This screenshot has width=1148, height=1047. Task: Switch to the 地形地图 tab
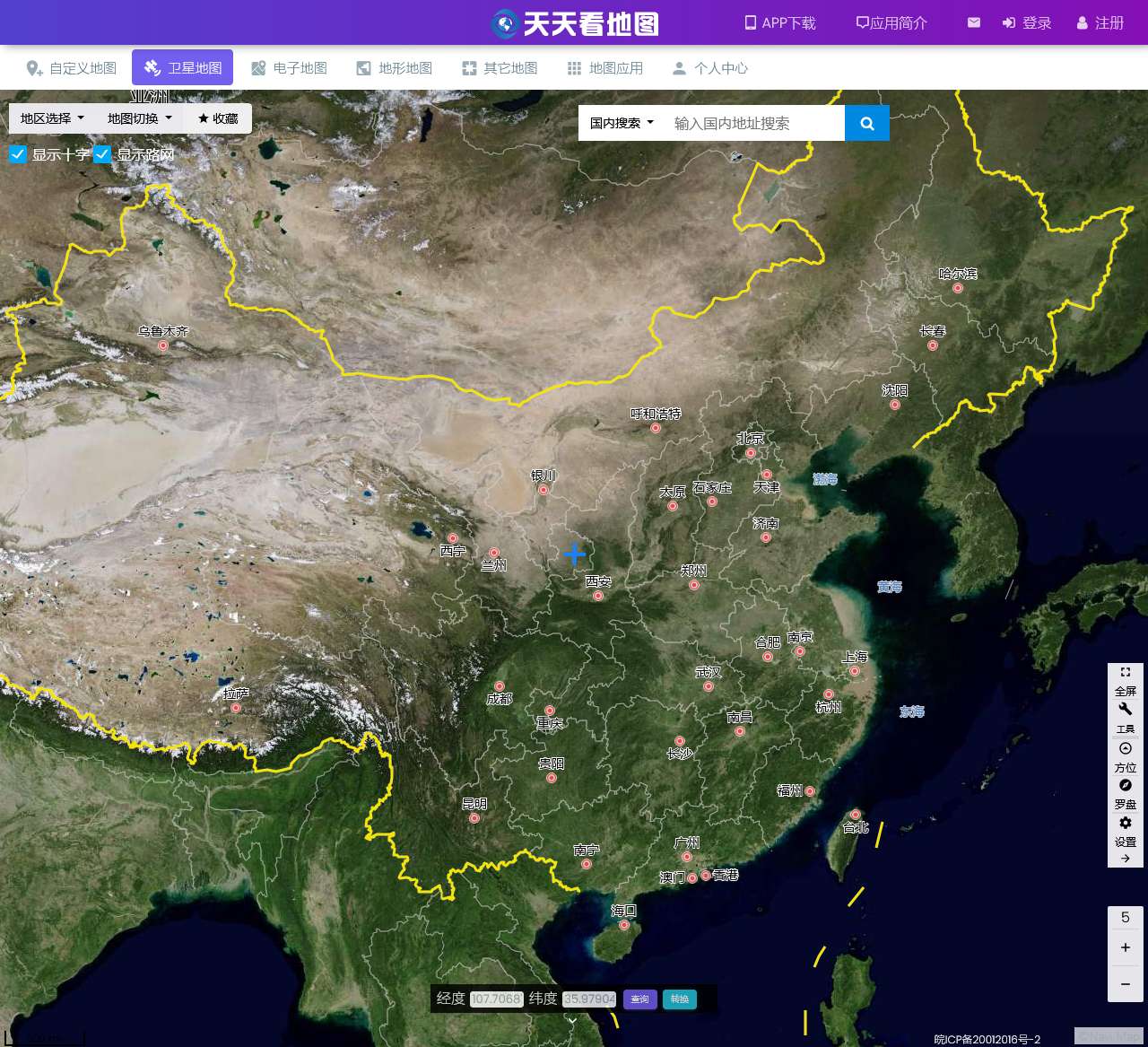pos(395,68)
